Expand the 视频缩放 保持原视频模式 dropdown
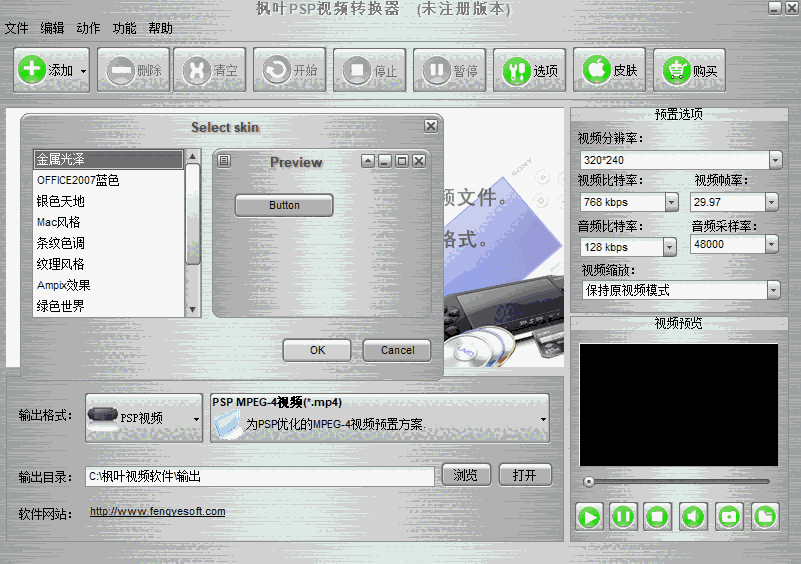Viewport: 801px width, 564px height. (774, 291)
